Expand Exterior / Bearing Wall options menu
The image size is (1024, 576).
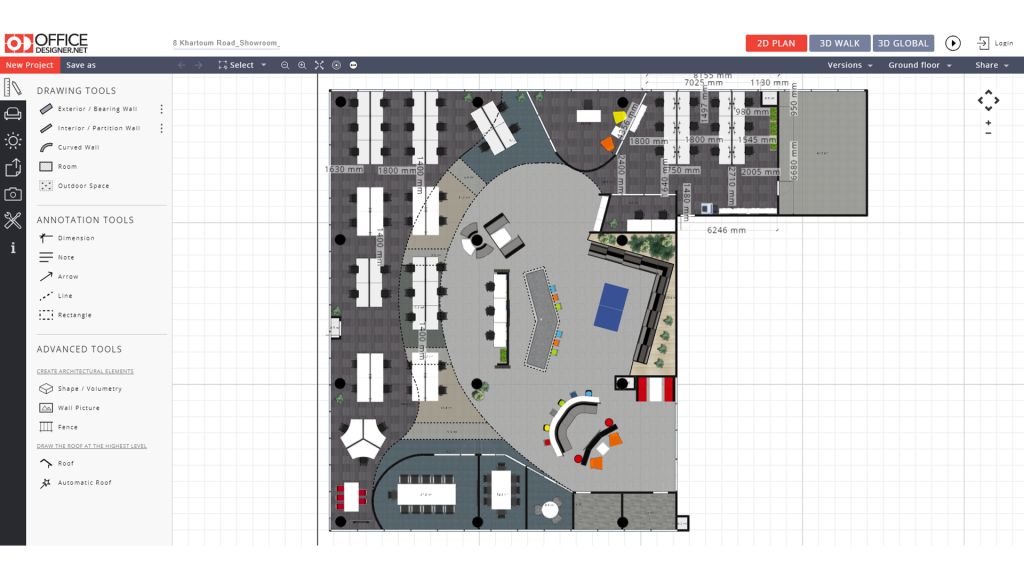[x=161, y=109]
